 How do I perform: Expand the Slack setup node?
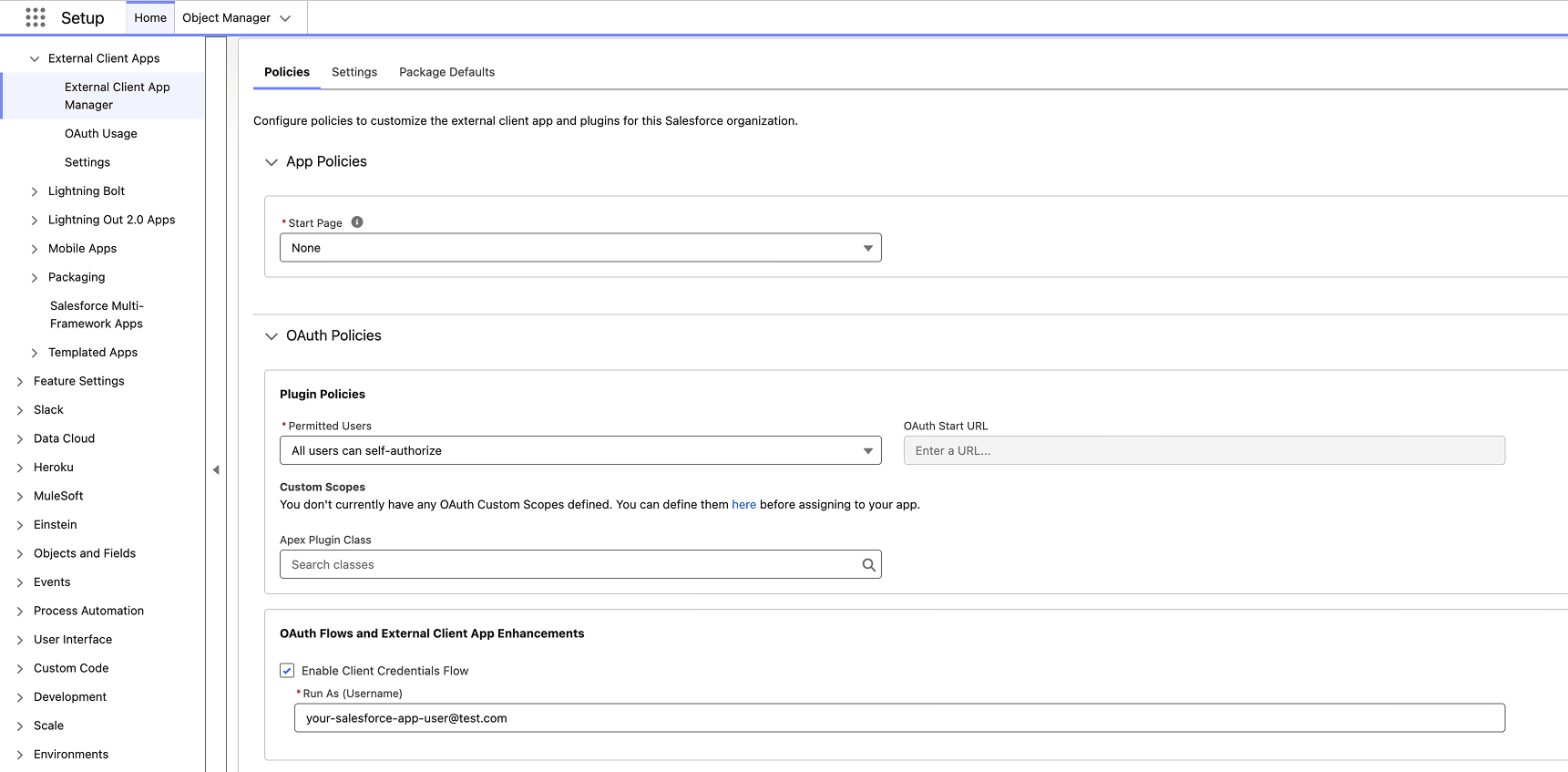tap(20, 411)
